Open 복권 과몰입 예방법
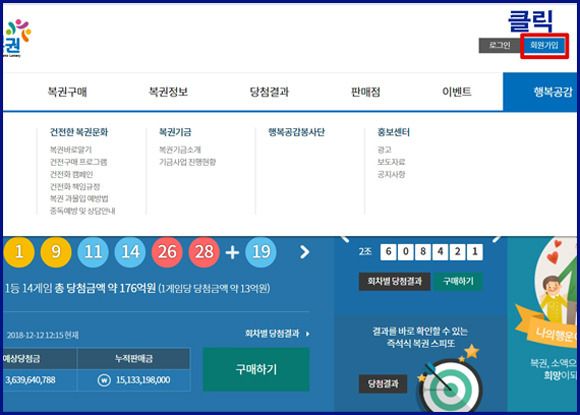The width and height of the screenshot is (580, 415). click(79, 199)
